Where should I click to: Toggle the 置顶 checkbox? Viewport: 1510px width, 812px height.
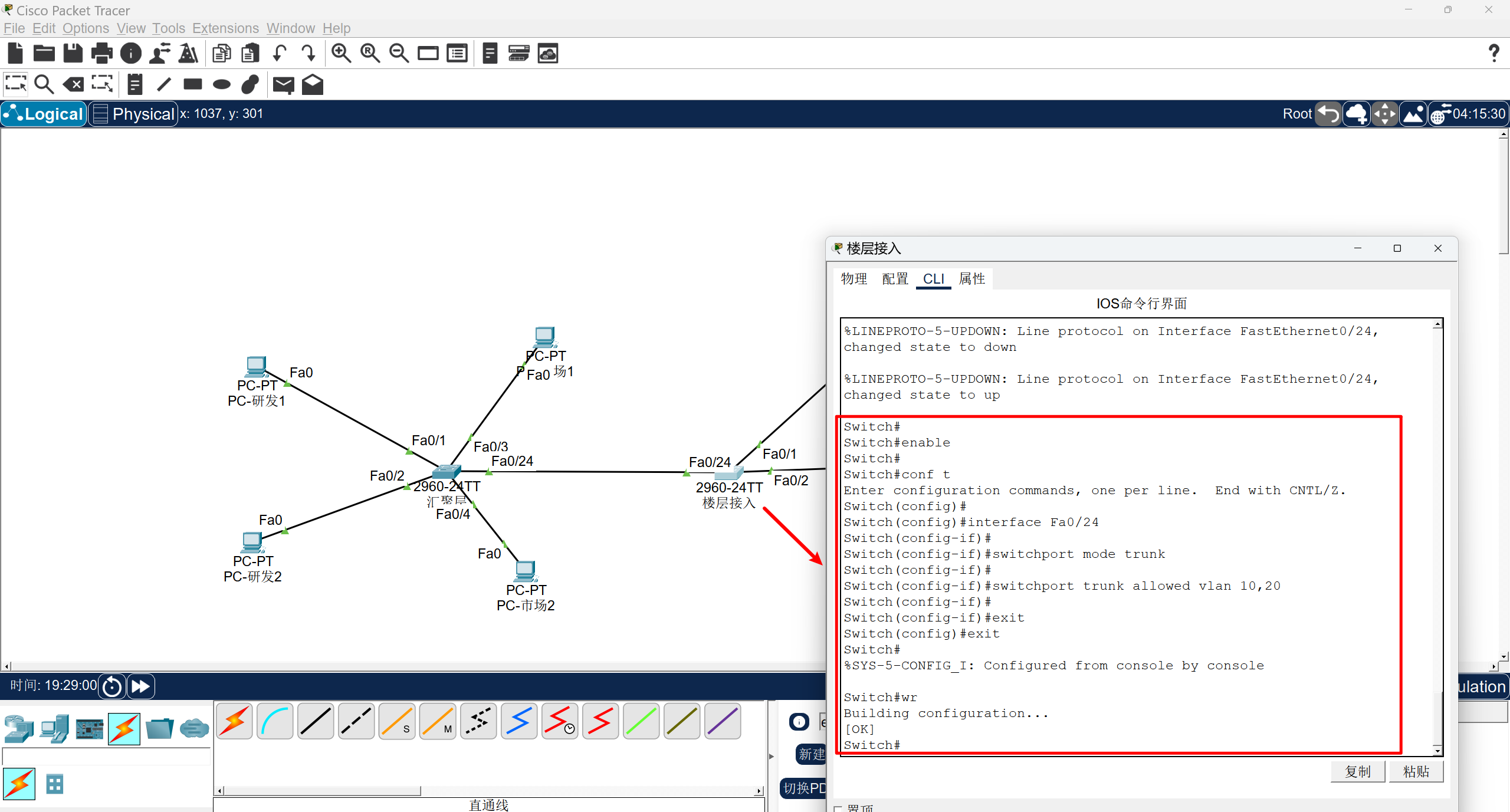[x=838, y=808]
